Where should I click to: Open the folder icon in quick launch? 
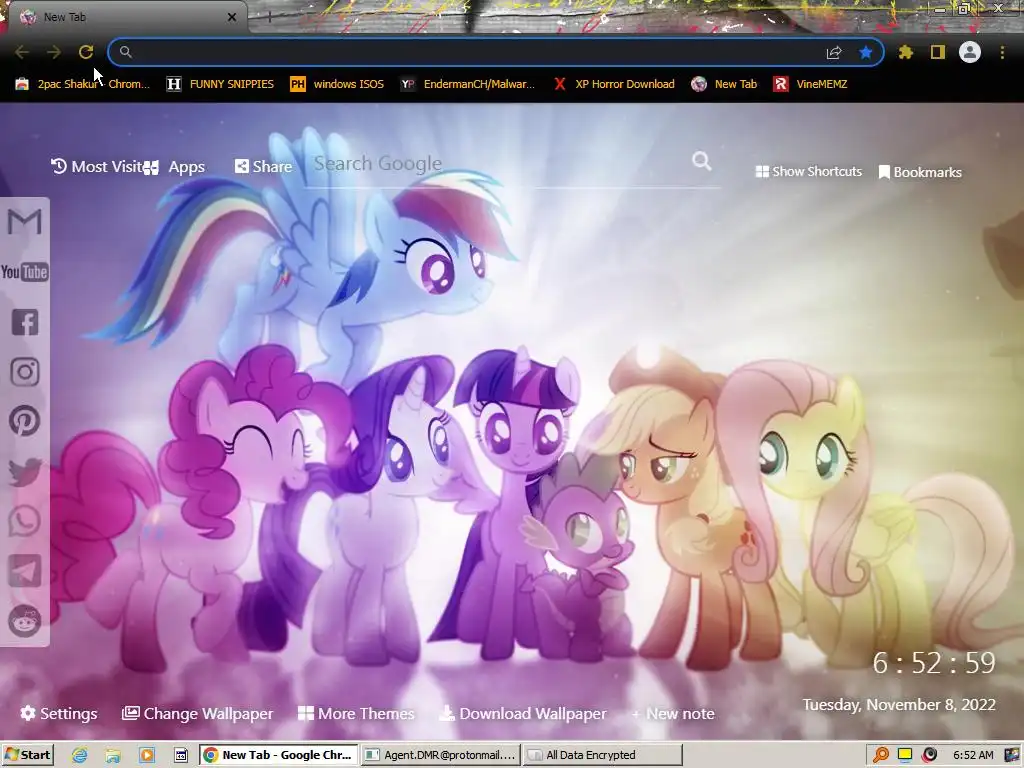(113, 755)
